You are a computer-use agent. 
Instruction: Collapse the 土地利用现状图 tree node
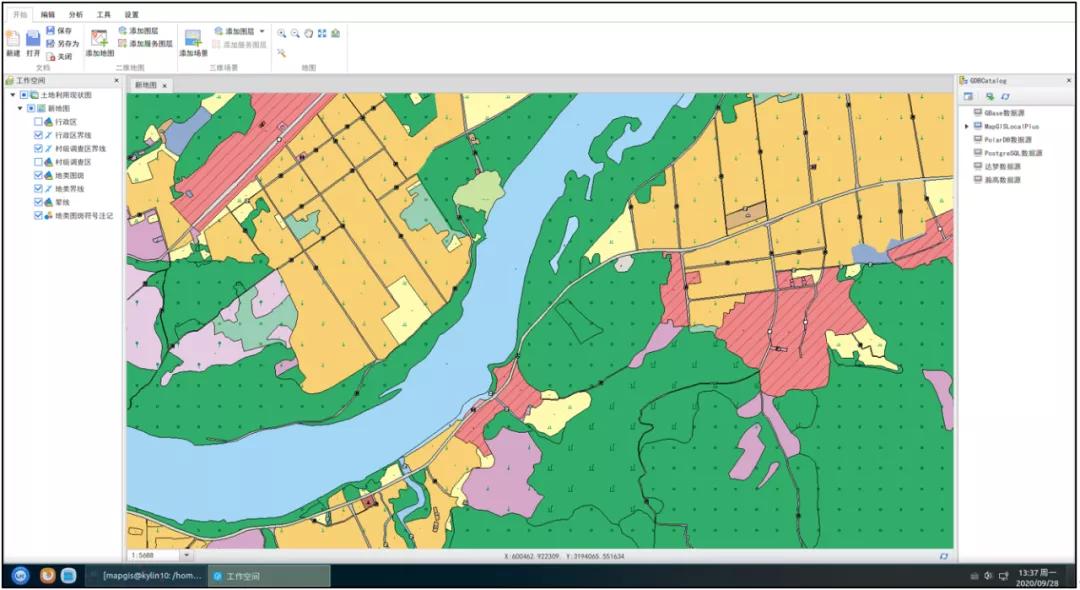pyautogui.click(x=13, y=95)
